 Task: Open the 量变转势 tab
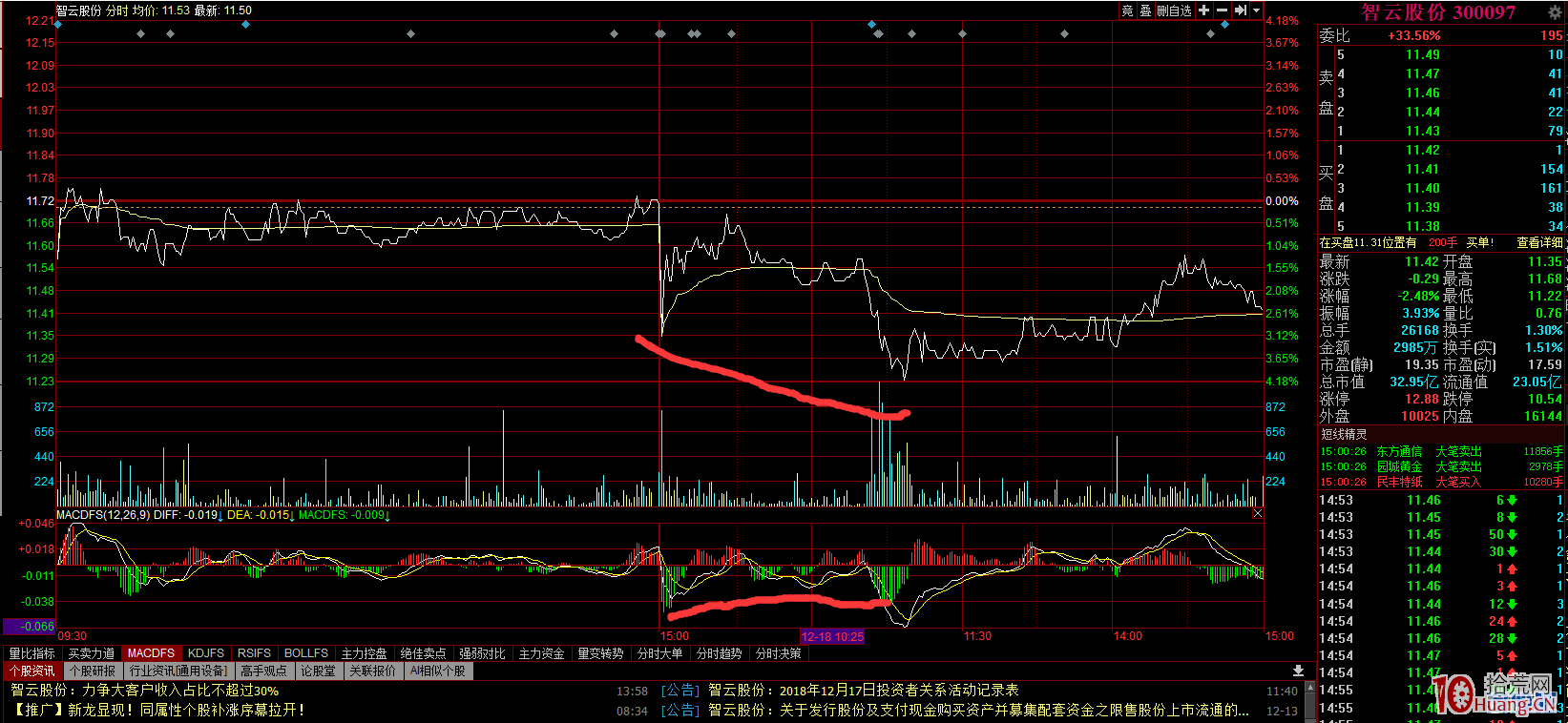click(601, 653)
